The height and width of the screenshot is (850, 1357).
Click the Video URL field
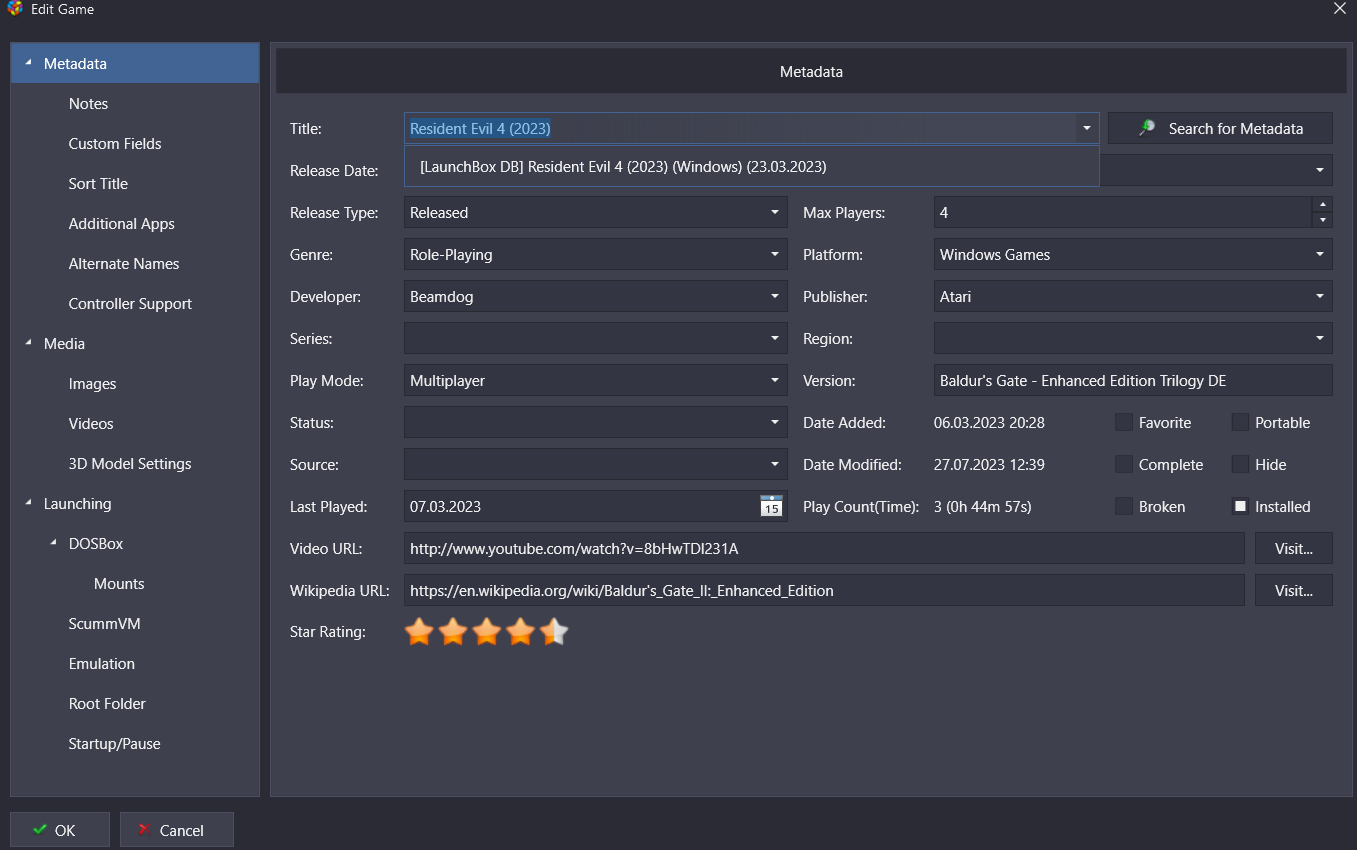824,548
